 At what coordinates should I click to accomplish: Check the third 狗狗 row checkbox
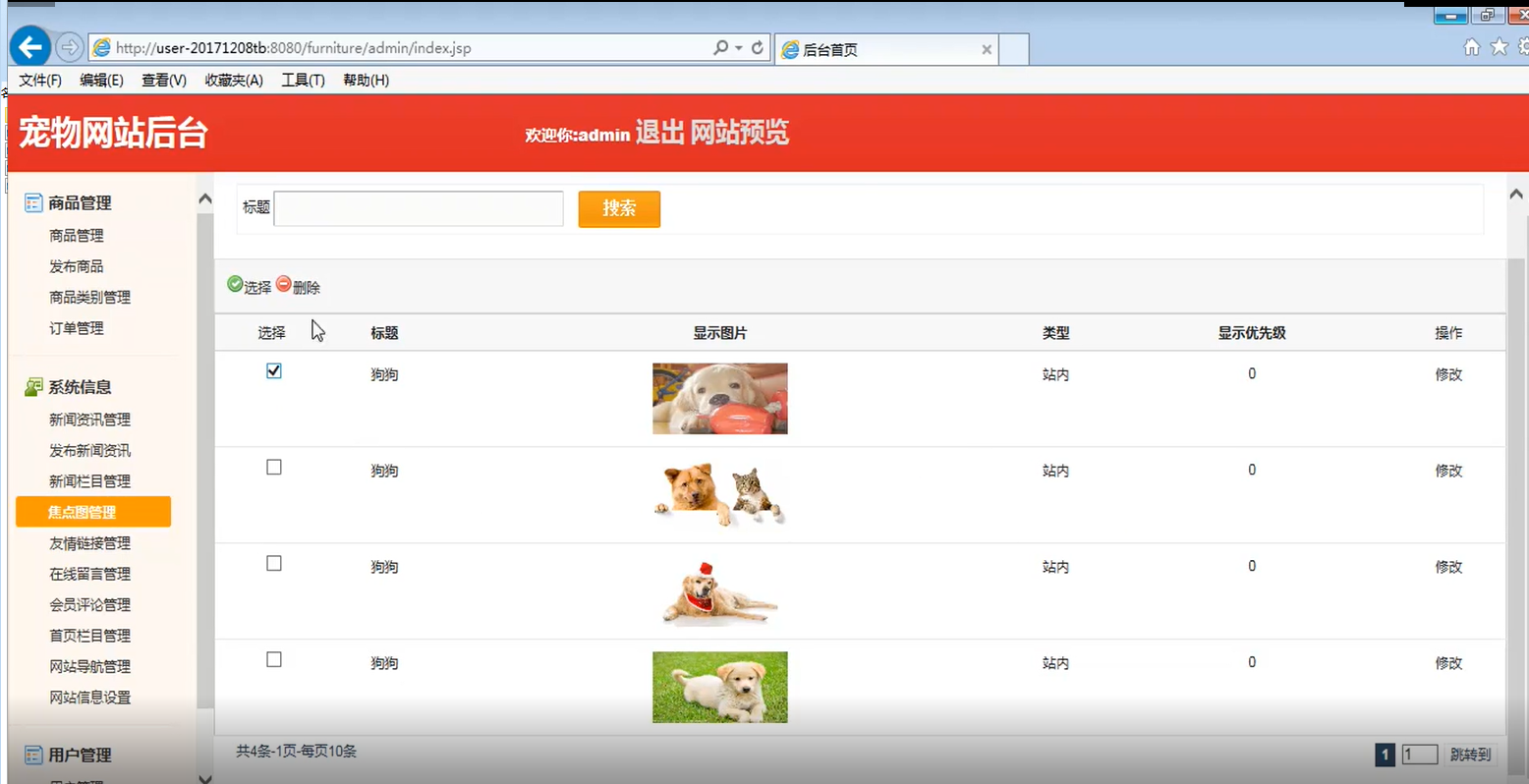click(274, 564)
